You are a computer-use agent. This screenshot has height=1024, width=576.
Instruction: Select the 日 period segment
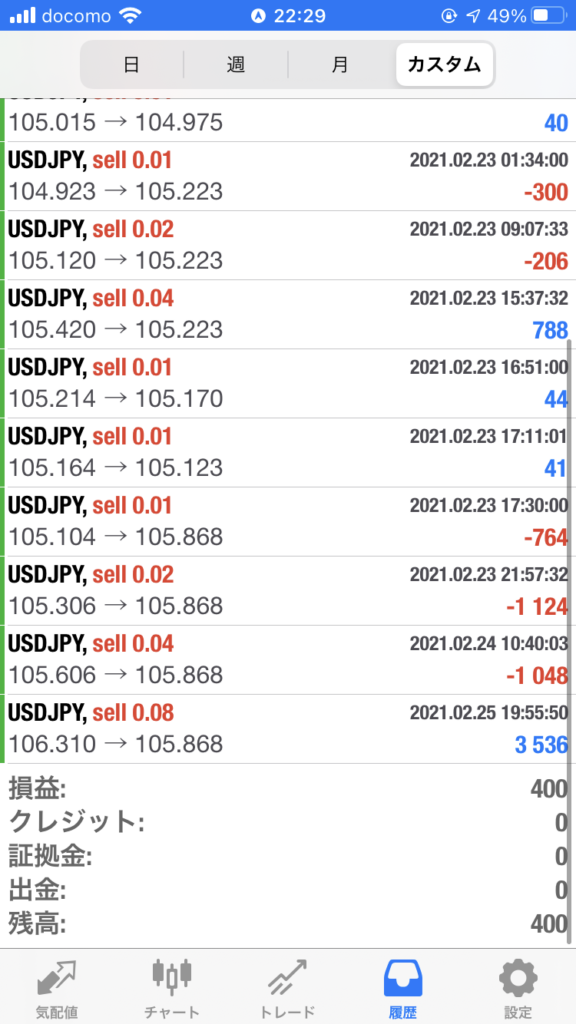point(132,65)
